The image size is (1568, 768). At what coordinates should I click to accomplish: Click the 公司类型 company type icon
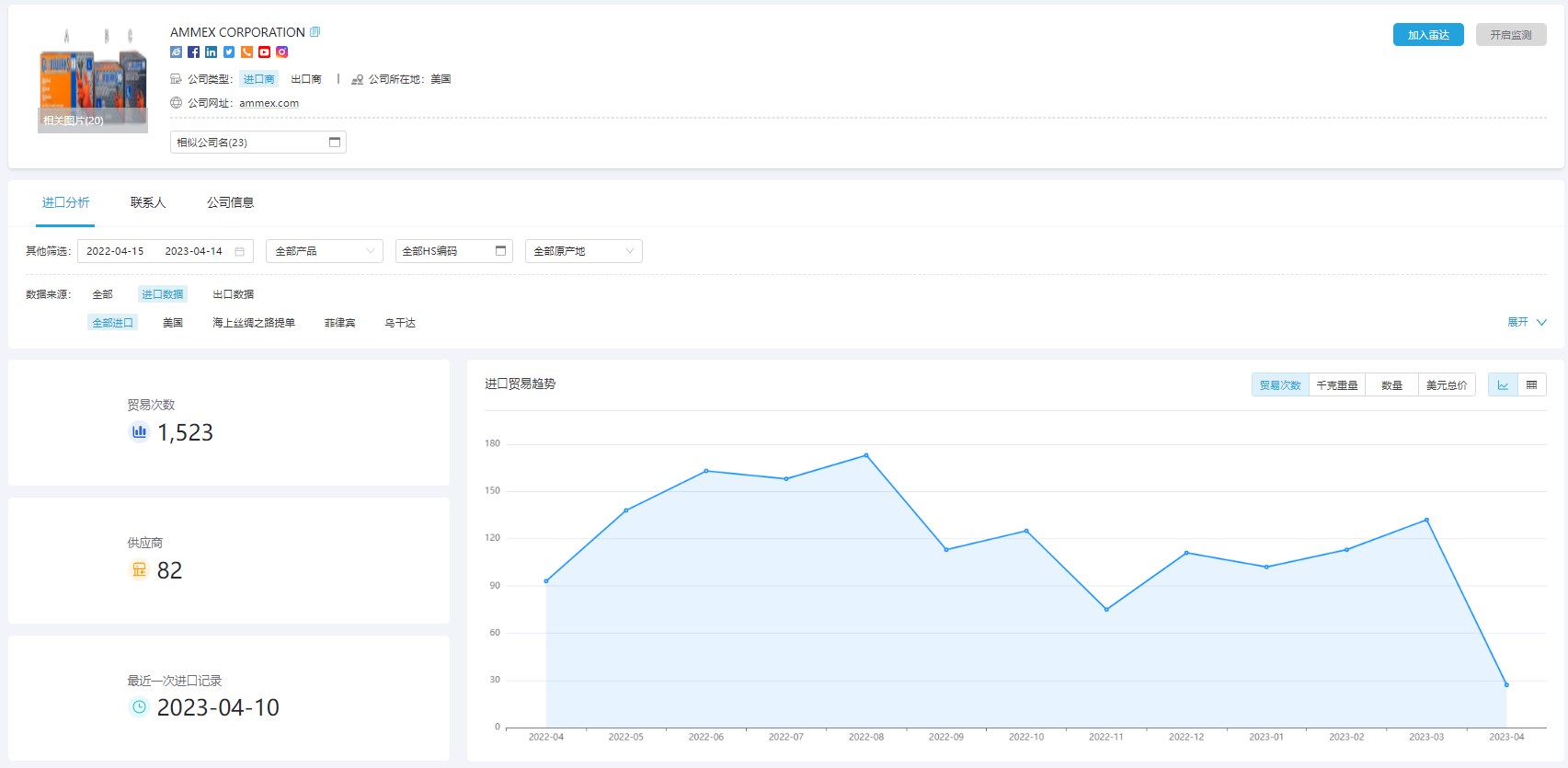click(x=176, y=79)
